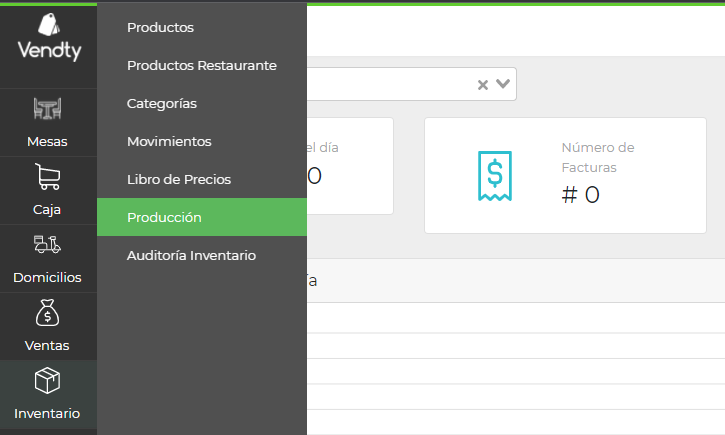725x435 pixels.
Task: Open the Ventas money bag icon
Action: click(47, 312)
